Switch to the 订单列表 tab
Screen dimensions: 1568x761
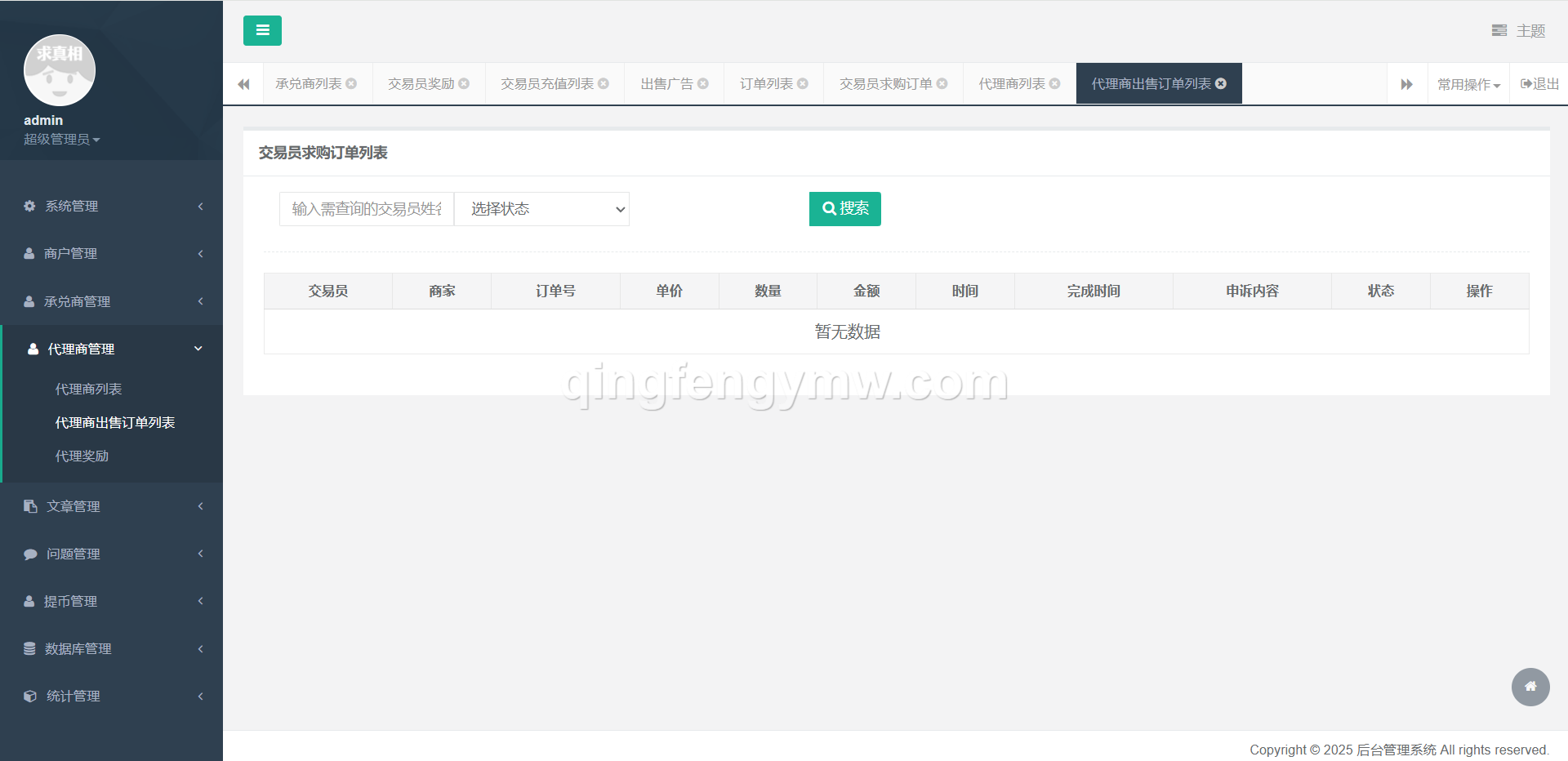766,83
